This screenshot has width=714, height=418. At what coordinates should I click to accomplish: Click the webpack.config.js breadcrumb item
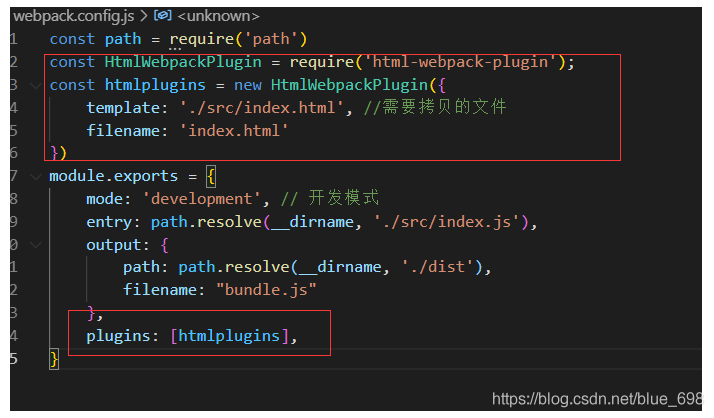point(73,16)
